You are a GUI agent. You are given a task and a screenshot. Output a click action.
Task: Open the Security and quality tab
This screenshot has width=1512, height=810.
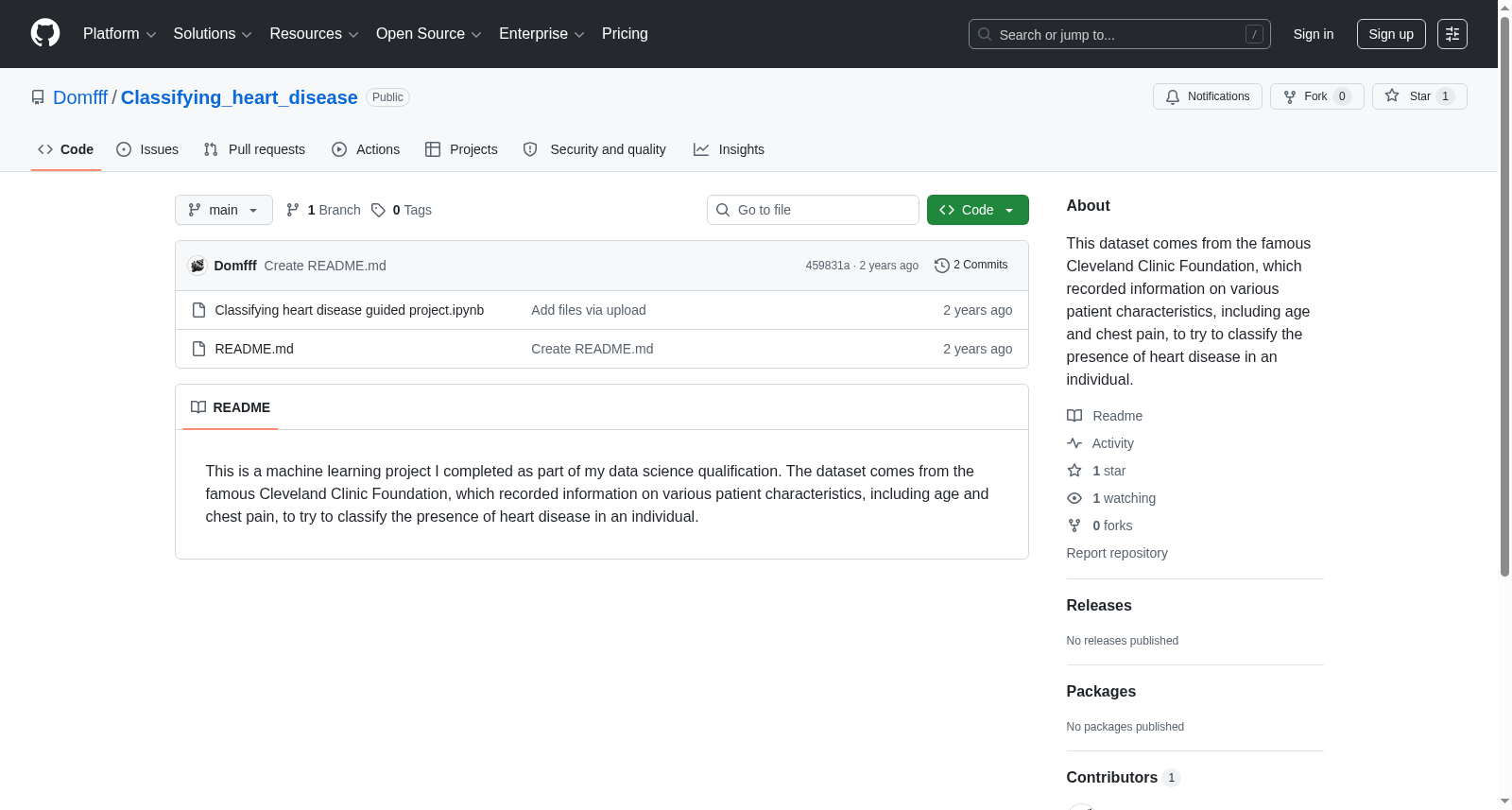(594, 149)
